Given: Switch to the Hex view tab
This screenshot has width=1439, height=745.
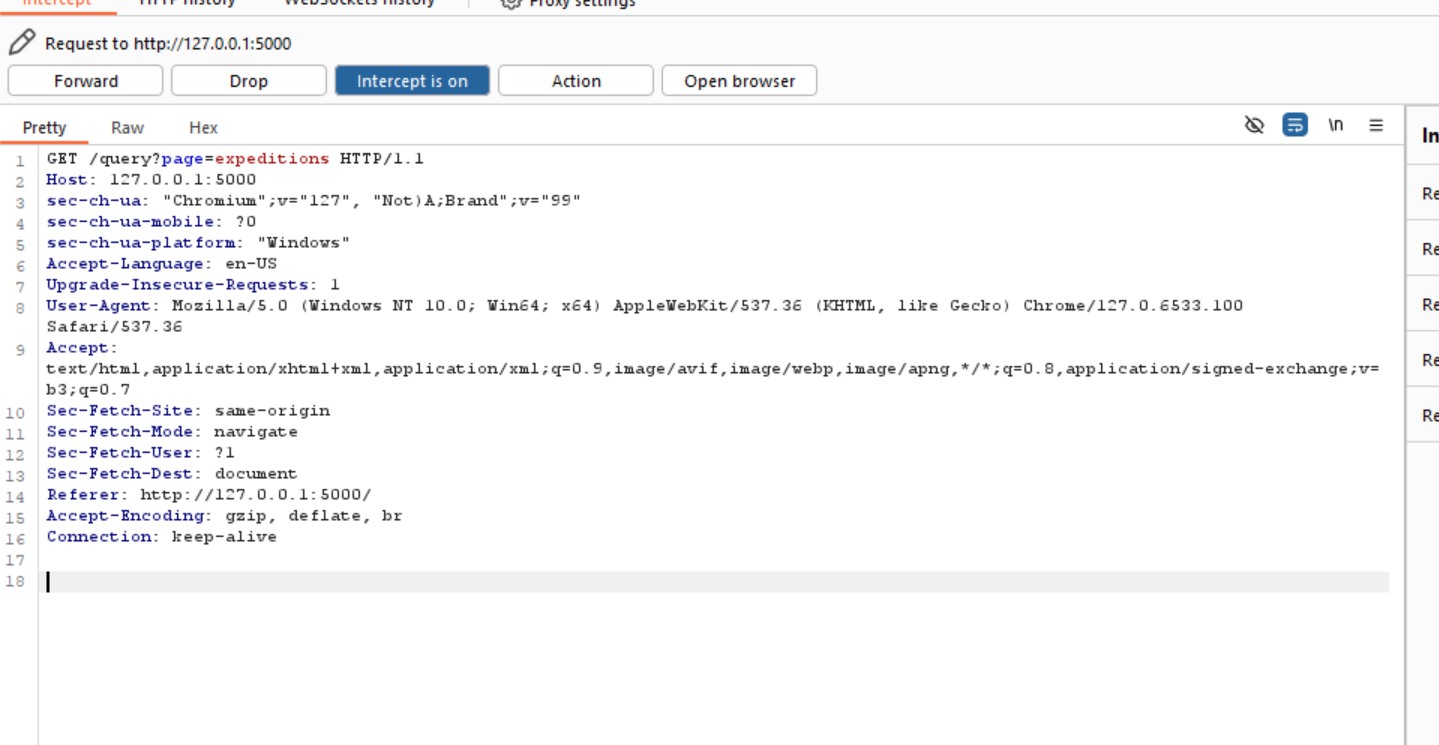Looking at the screenshot, I should tap(203, 127).
